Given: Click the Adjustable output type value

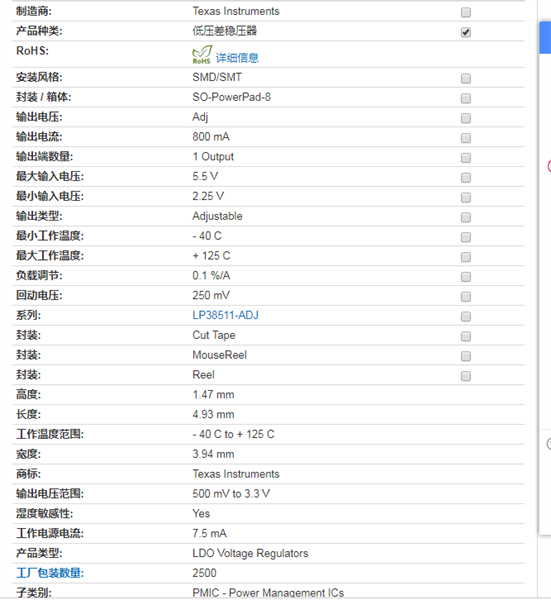Looking at the screenshot, I should pyautogui.click(x=217, y=216).
